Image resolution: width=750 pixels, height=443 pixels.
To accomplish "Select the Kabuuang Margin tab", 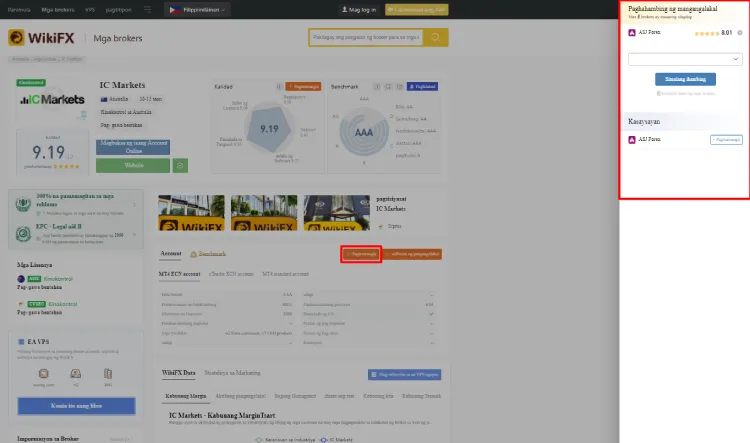I will [x=186, y=396].
